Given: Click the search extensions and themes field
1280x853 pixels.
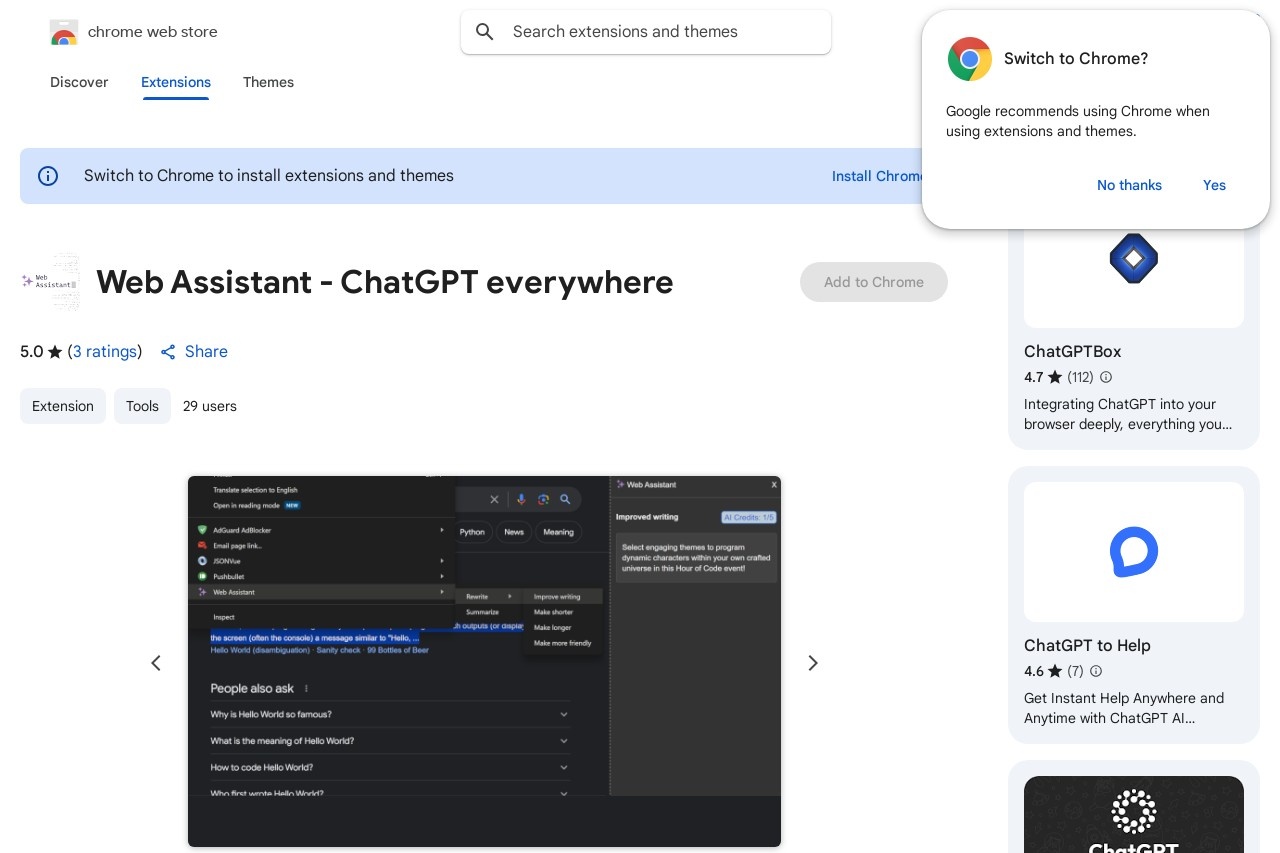Looking at the screenshot, I should pos(646,32).
